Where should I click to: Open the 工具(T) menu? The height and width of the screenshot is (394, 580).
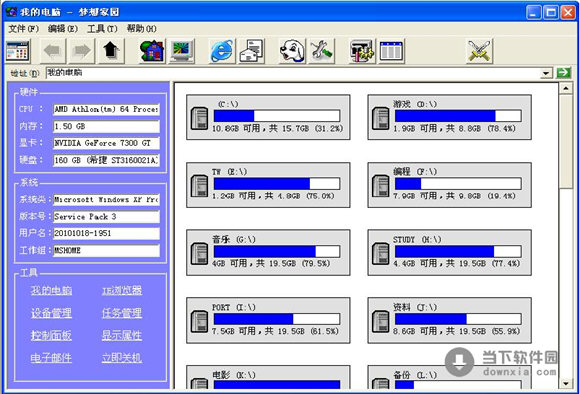coord(102,28)
